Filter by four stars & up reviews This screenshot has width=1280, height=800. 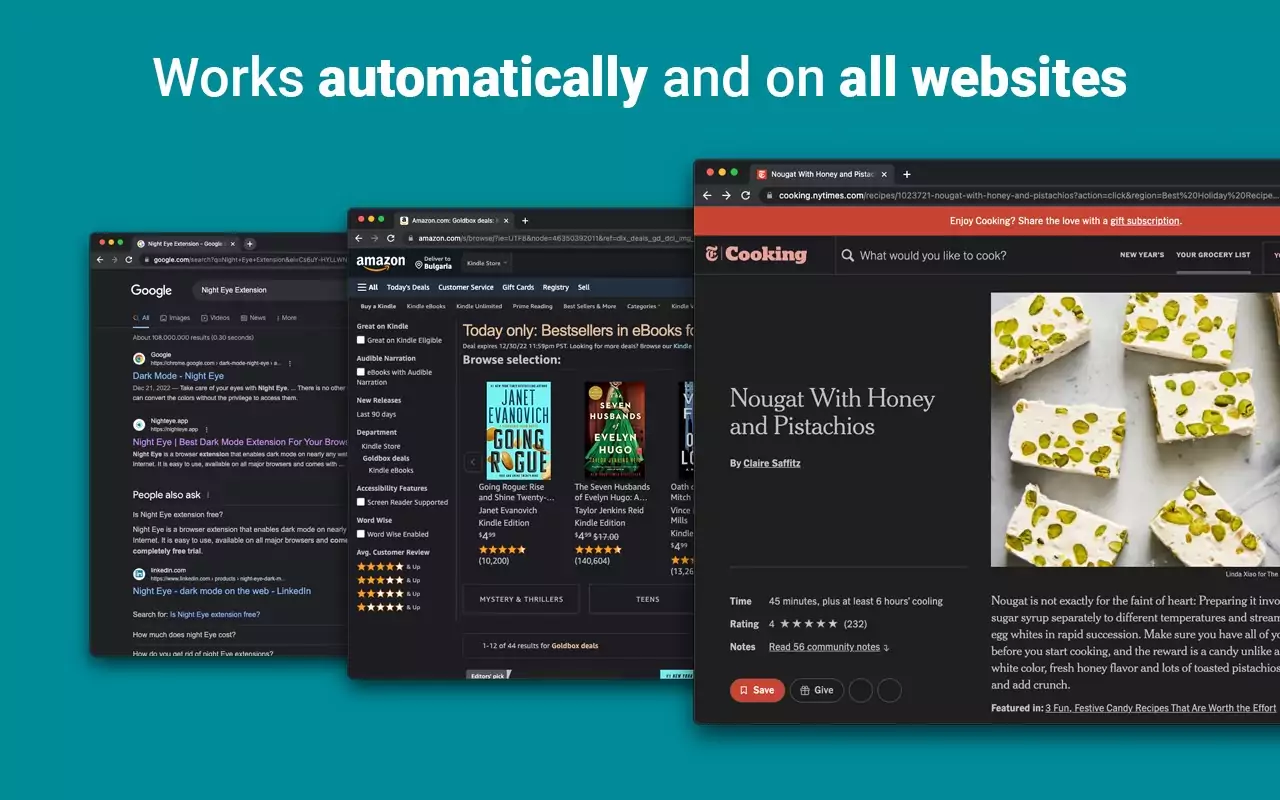pyautogui.click(x=389, y=566)
